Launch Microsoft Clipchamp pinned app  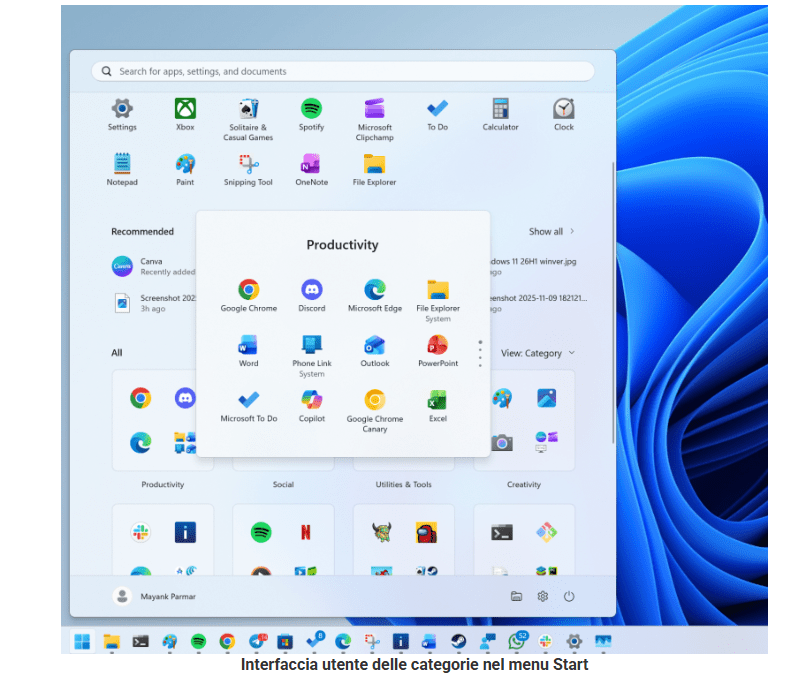tap(374, 109)
